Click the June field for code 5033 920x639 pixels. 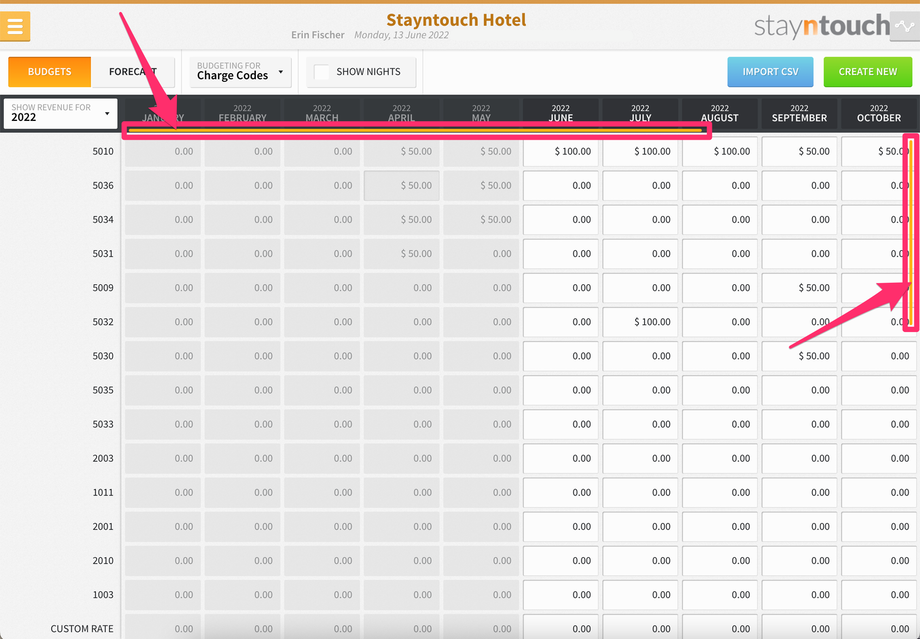(560, 424)
